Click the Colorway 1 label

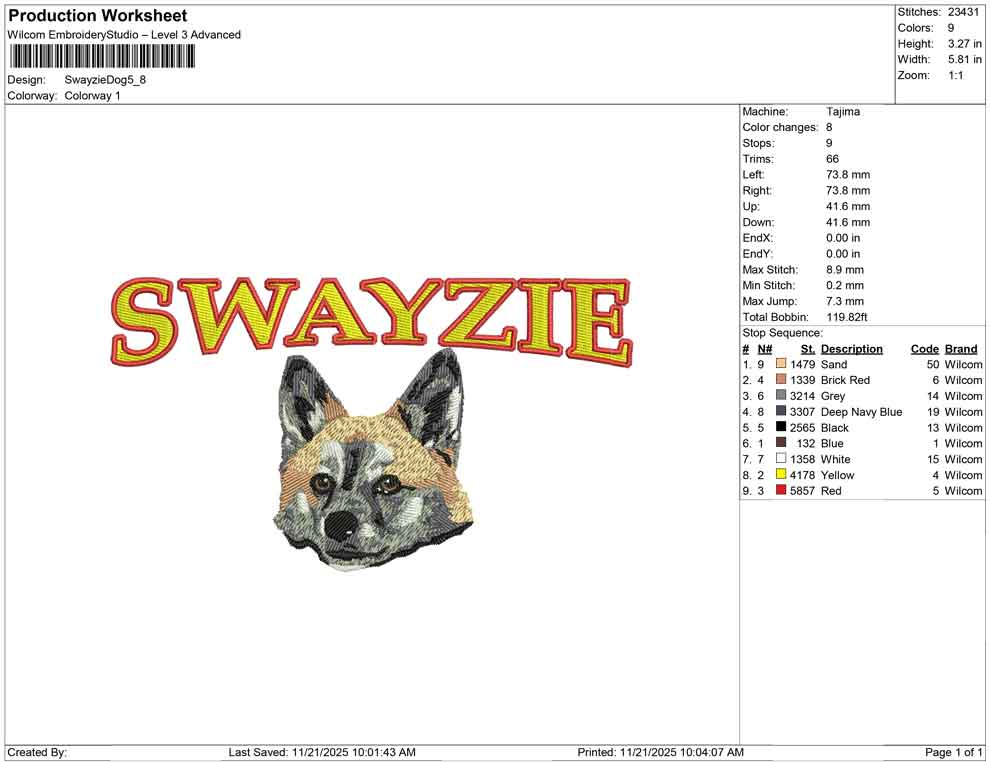pos(93,95)
